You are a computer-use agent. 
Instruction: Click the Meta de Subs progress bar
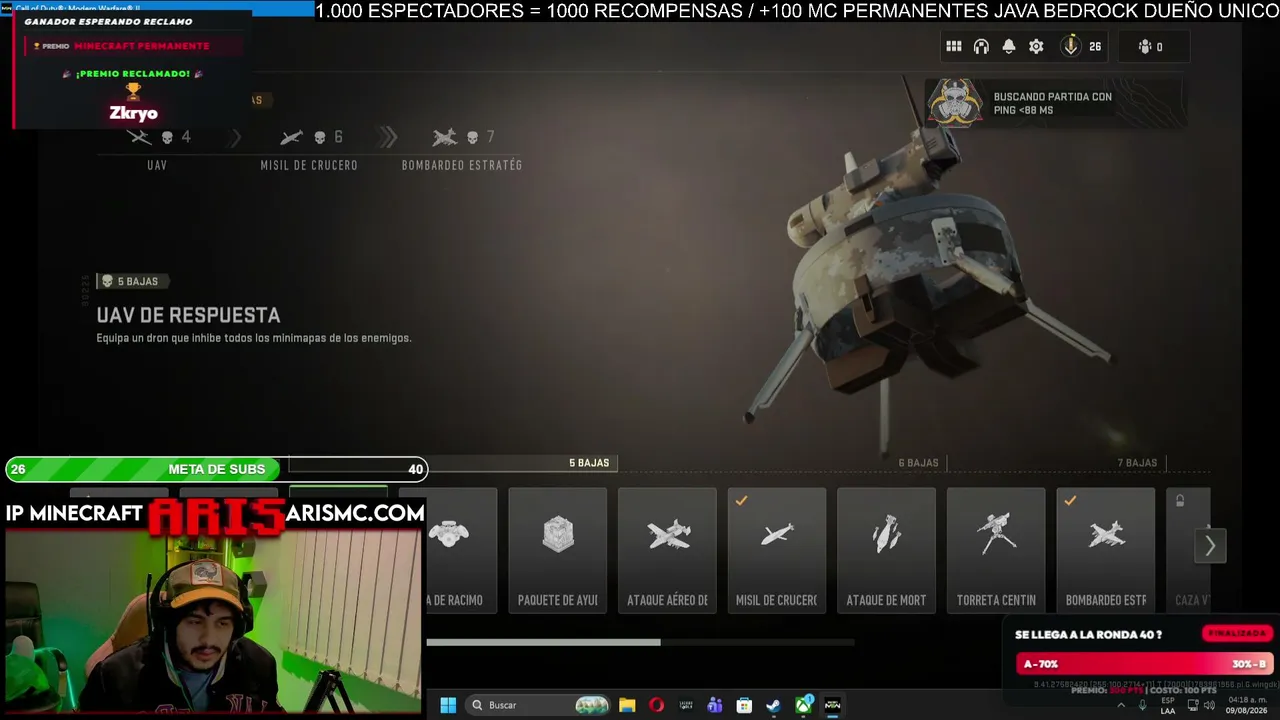[216, 469]
